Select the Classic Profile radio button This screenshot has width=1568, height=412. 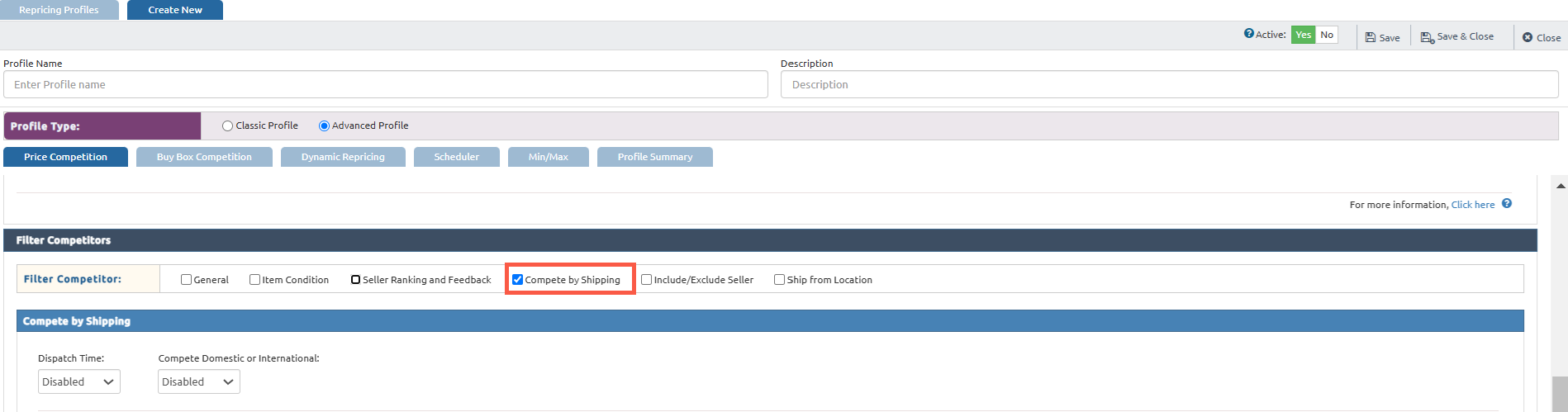pos(227,126)
